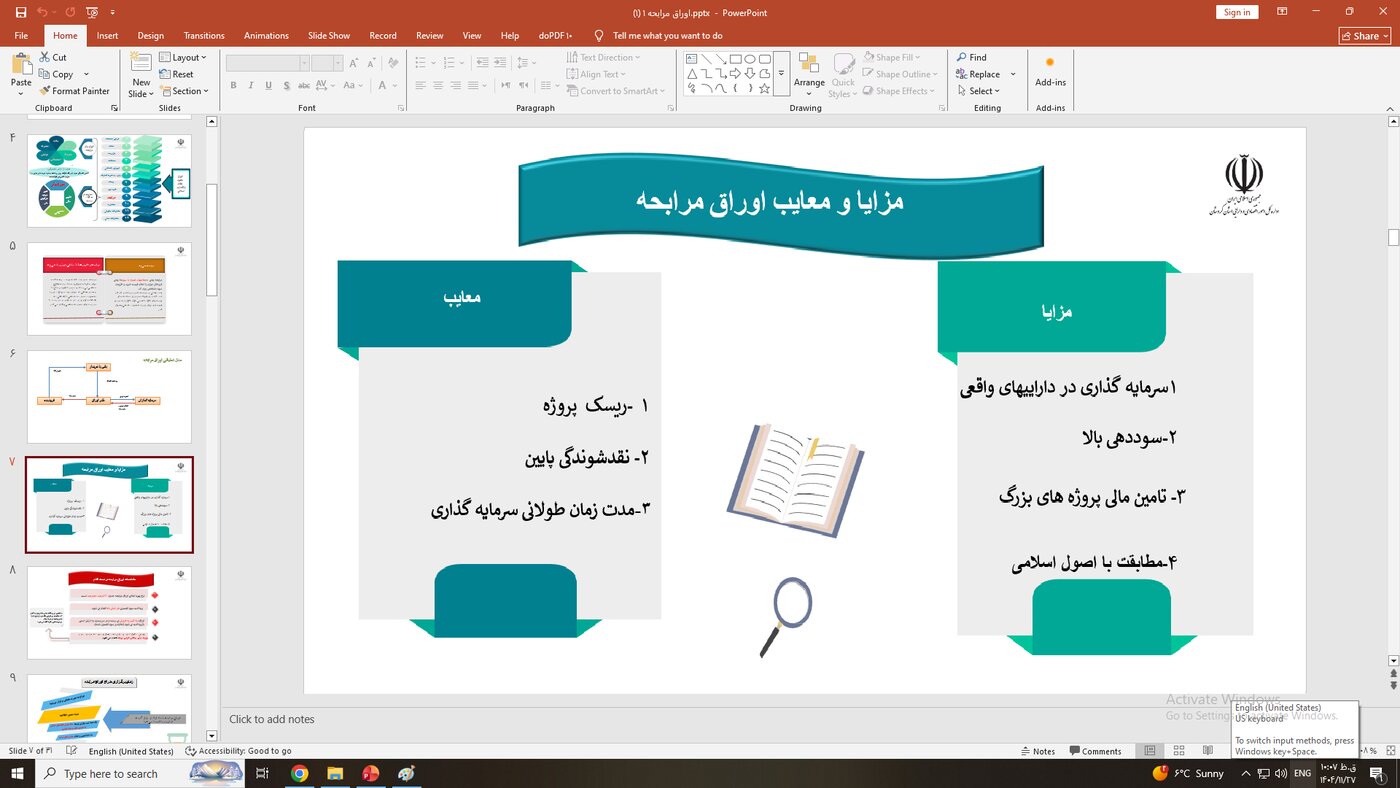Open the Transitions ribbon tab

(204, 36)
